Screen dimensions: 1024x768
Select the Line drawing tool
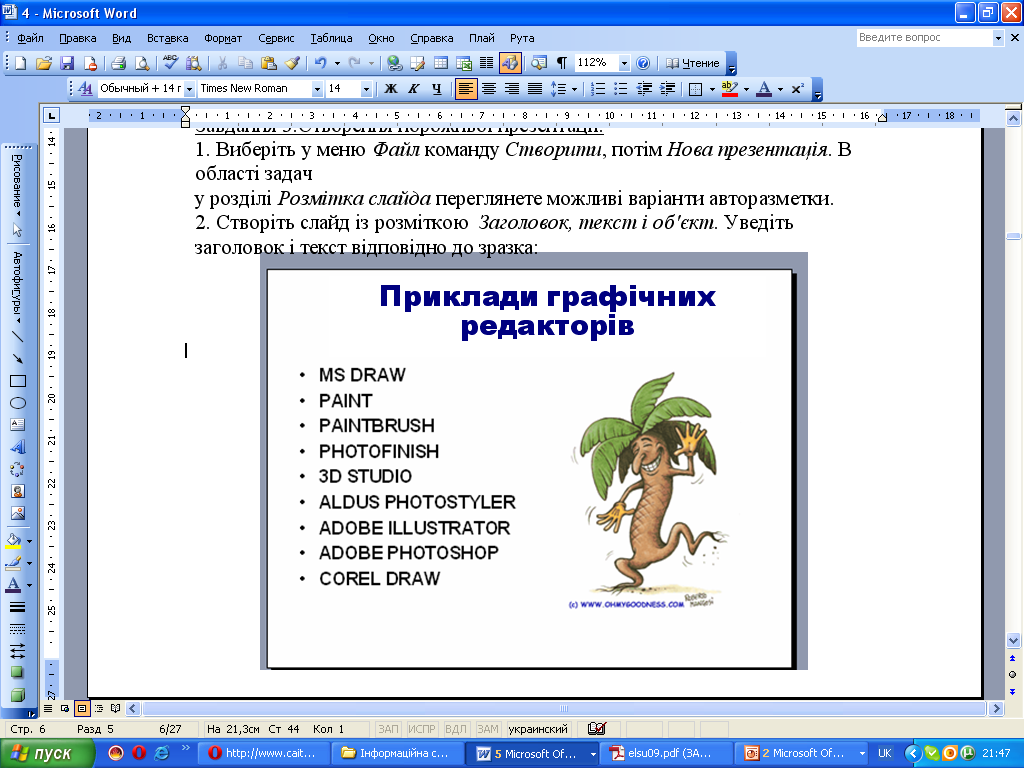coord(18,337)
